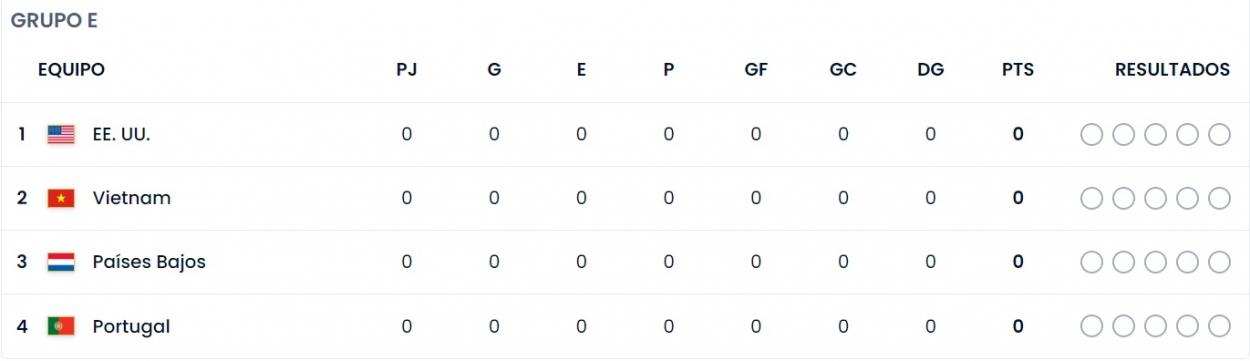Open the Portugal team page
The image size is (1250, 361).
(x=131, y=326)
